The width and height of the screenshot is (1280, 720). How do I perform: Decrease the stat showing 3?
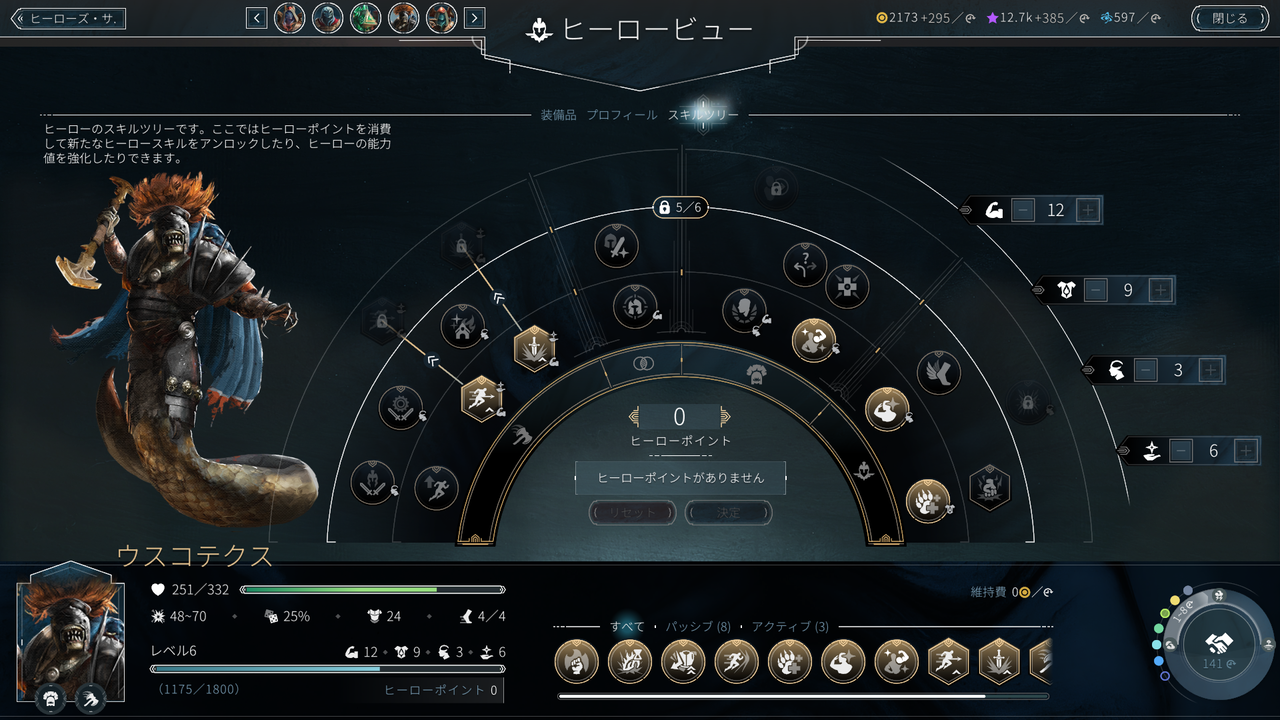pyautogui.click(x=1146, y=370)
